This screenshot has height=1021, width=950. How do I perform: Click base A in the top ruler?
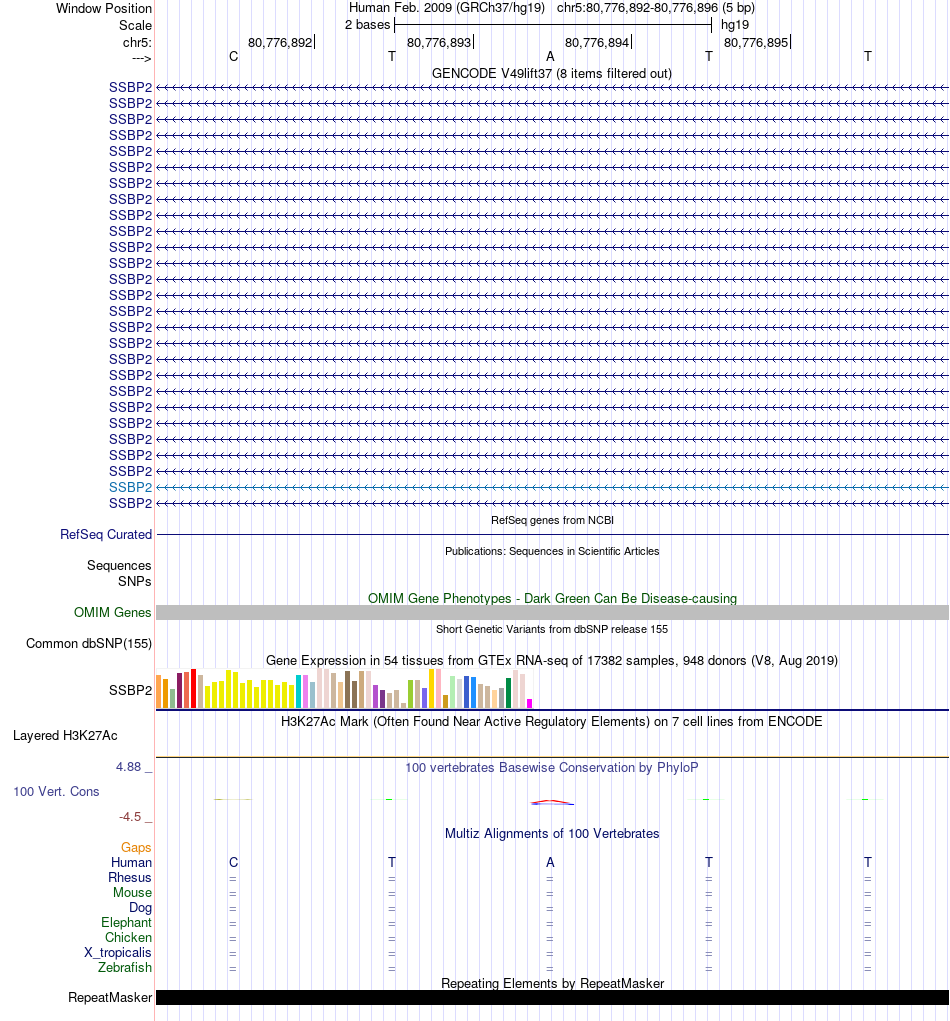[550, 57]
